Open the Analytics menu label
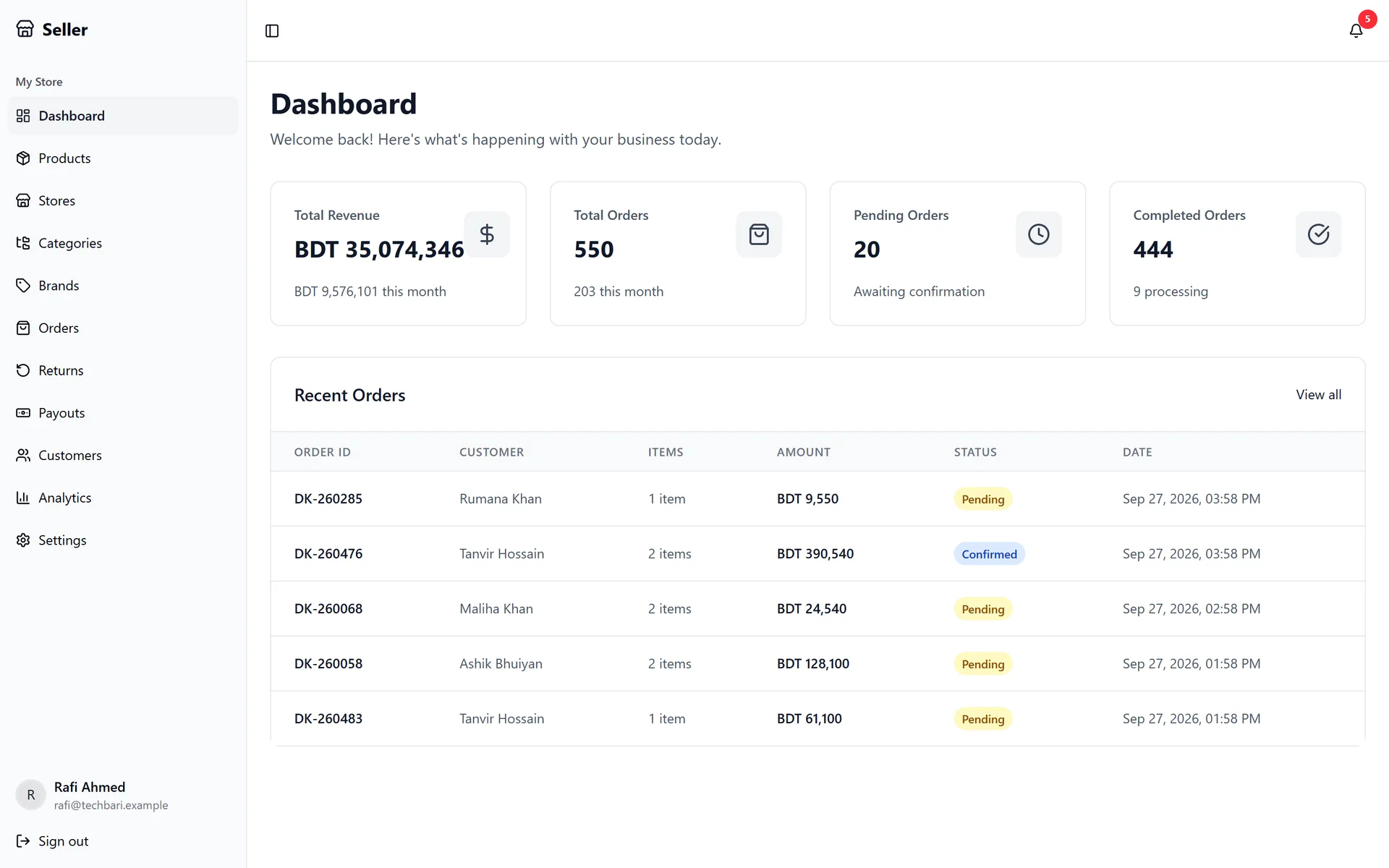Viewport: 1389px width, 868px height. [65, 498]
